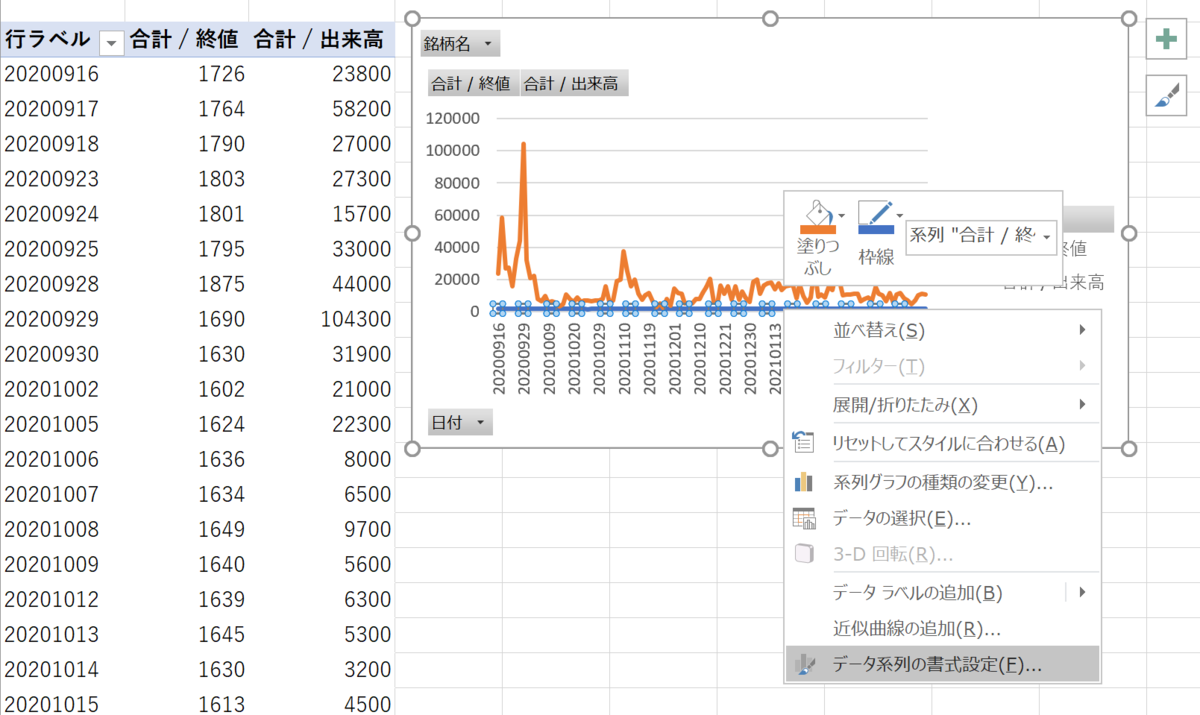Click the change series chart type icon
This screenshot has height=715, width=1200.
(804, 482)
